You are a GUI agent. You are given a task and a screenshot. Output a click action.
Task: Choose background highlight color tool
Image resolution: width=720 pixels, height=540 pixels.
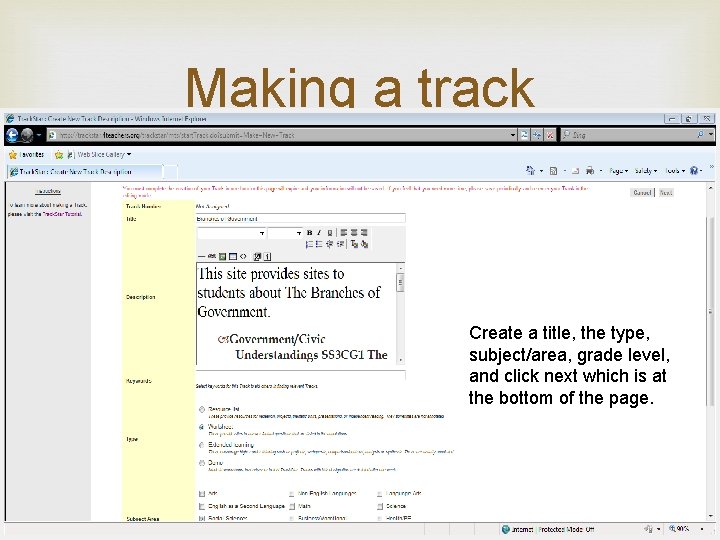coord(365,244)
